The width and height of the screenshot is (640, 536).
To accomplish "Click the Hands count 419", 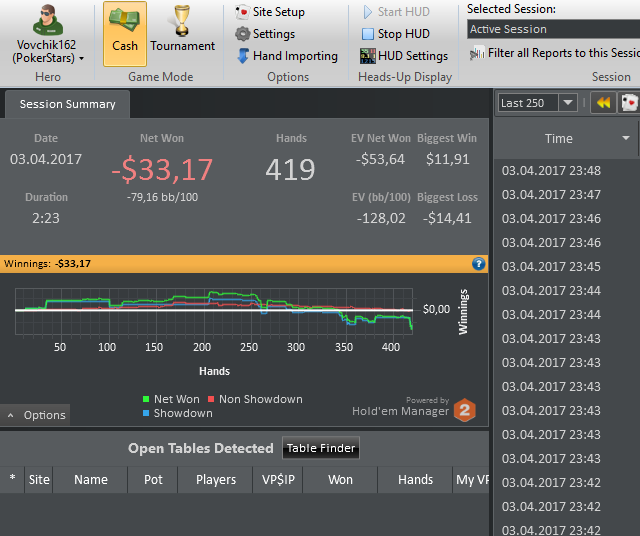I will [x=290, y=169].
